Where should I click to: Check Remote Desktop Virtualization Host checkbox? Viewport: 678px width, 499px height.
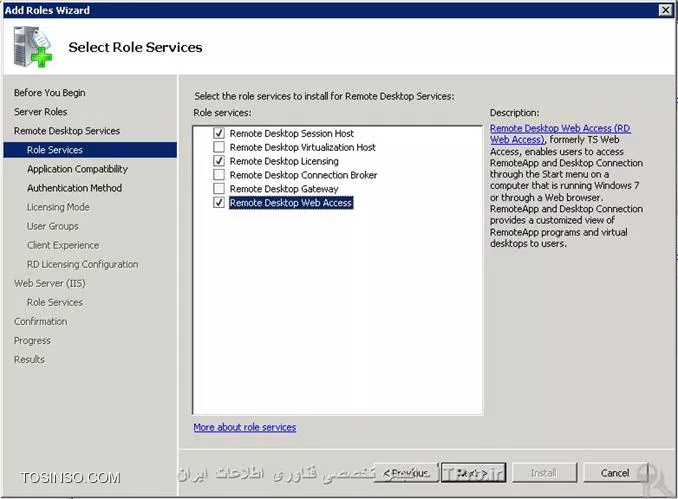click(x=219, y=147)
